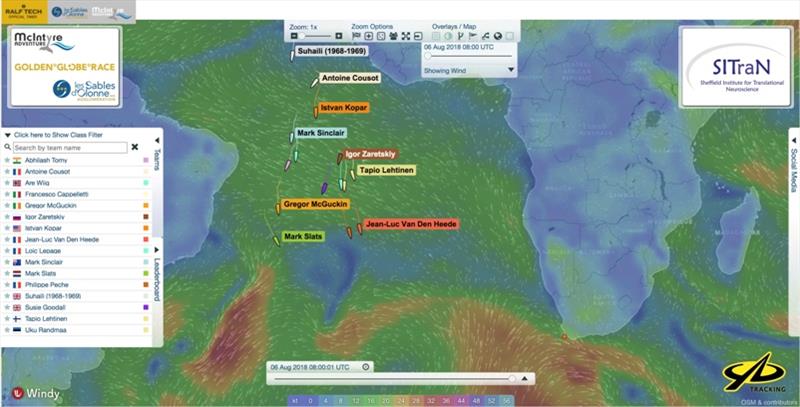
Task: Select Tapio Lehtinen in team list
Action: [x=46, y=319]
